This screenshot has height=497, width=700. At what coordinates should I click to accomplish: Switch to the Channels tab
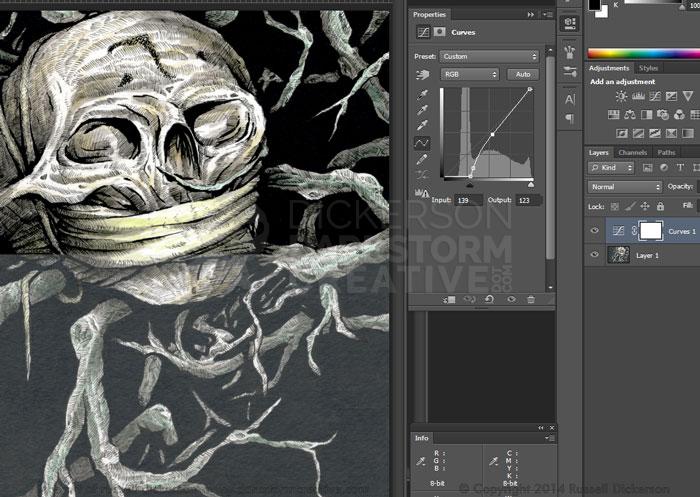[x=633, y=152]
